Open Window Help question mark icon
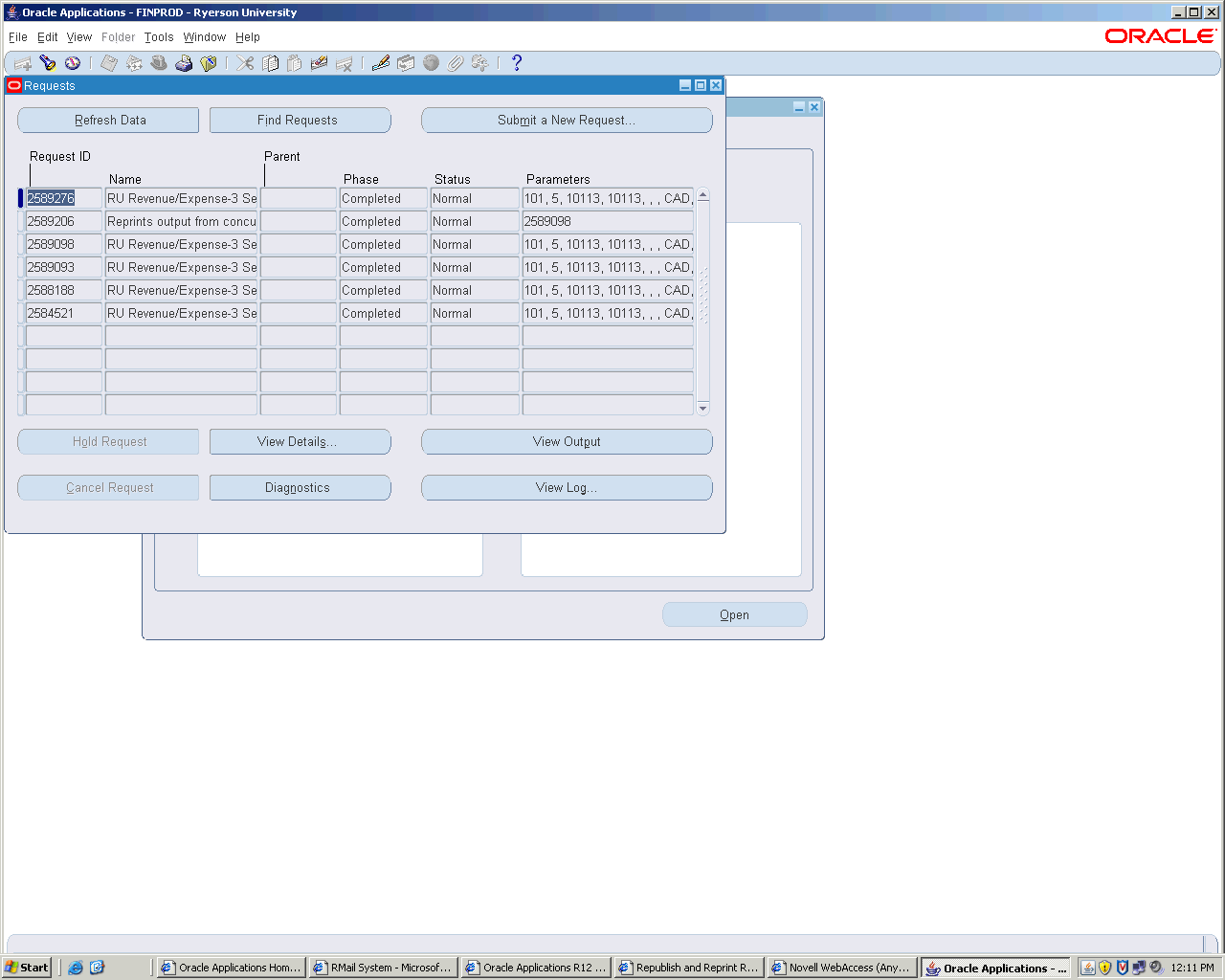The image size is (1225, 980). [x=517, y=63]
